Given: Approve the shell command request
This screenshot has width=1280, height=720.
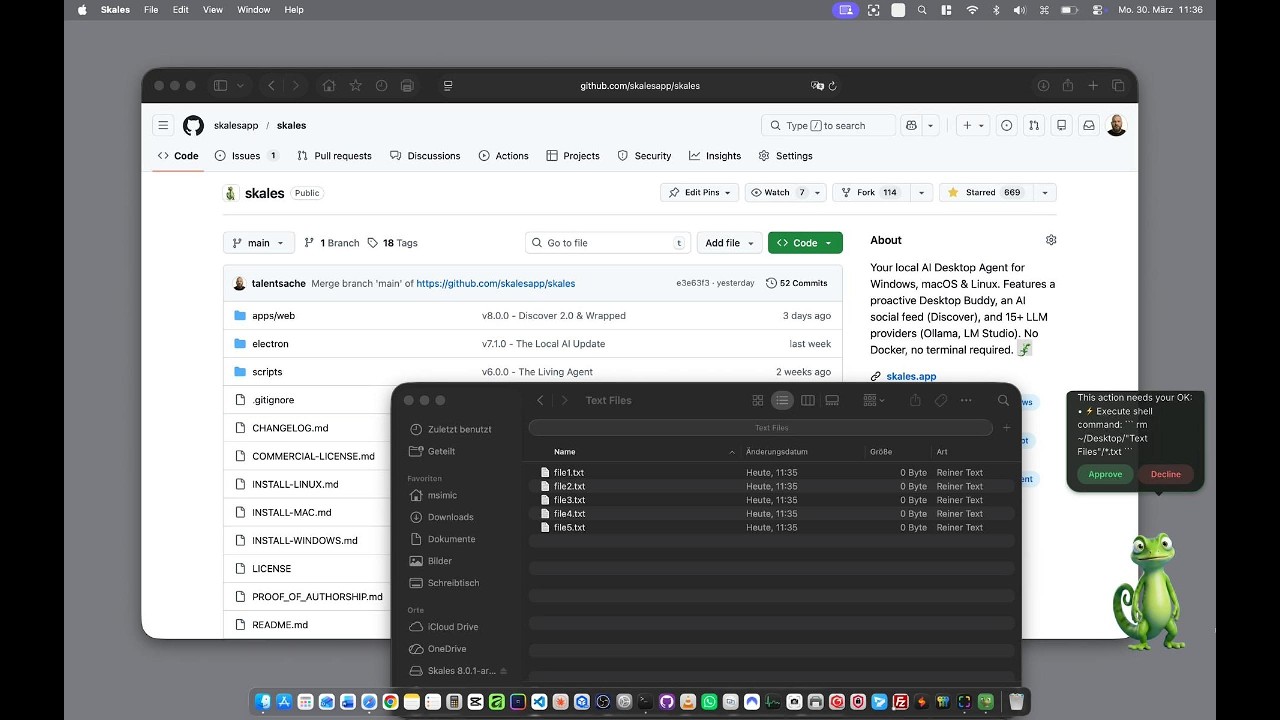Looking at the screenshot, I should click(x=1105, y=474).
